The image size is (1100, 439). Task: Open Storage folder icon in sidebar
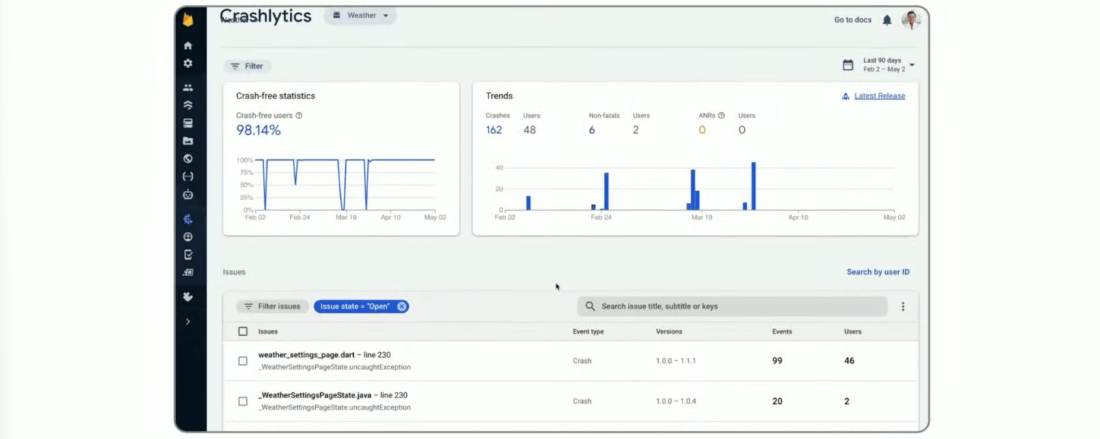click(x=187, y=141)
